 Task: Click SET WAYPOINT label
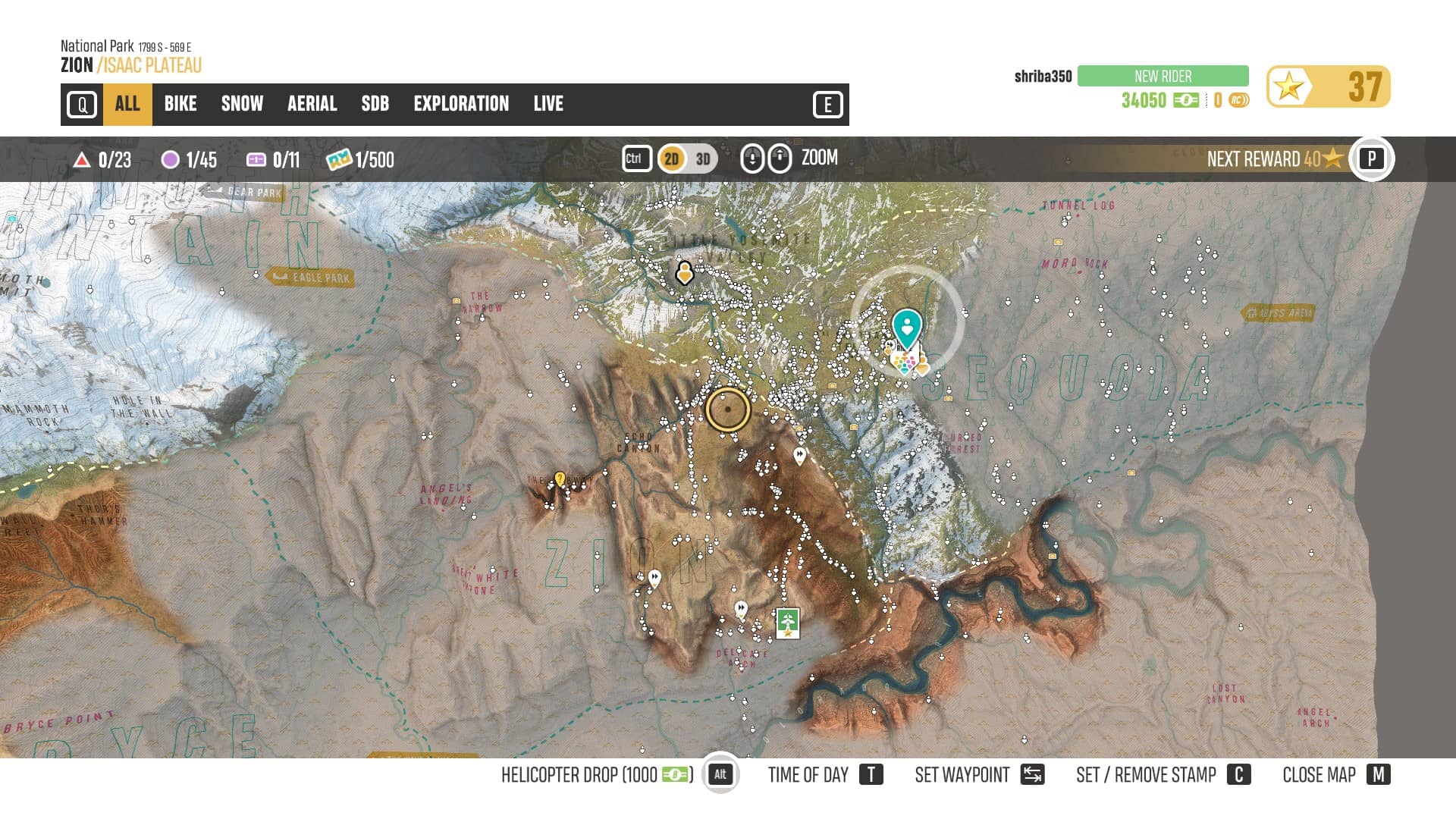pos(962,775)
